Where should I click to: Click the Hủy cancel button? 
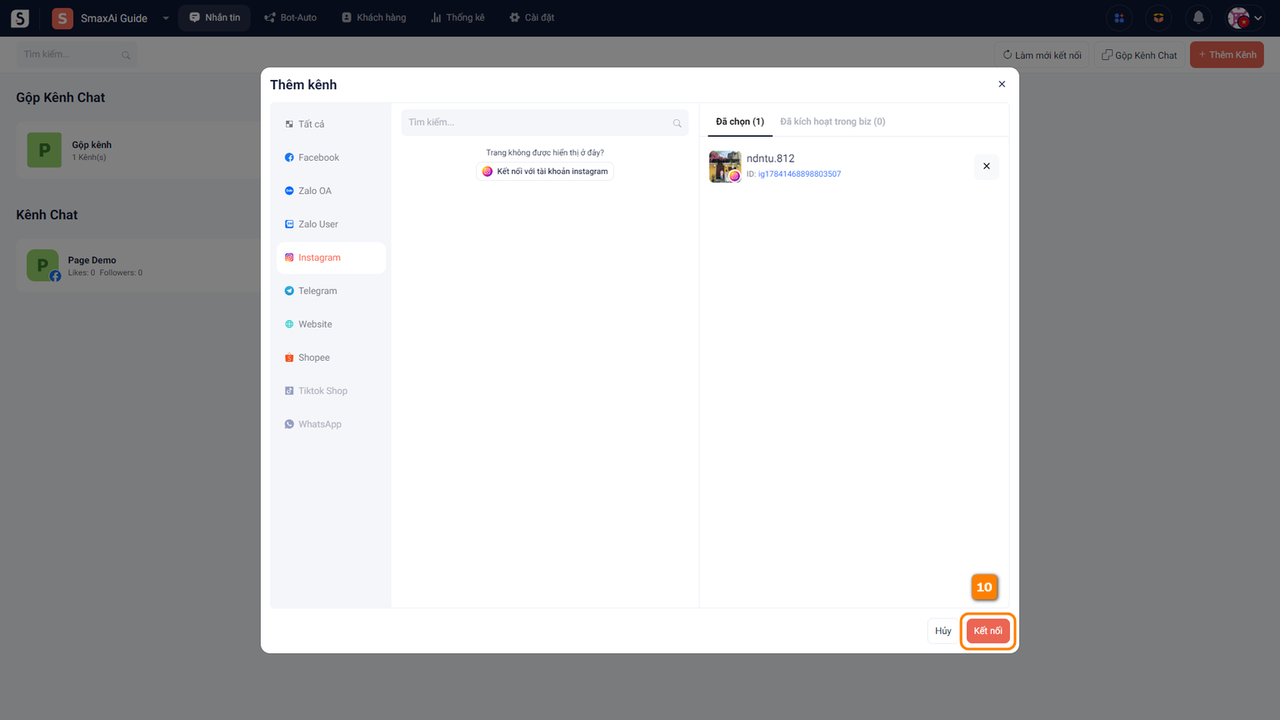pyautogui.click(x=943, y=631)
